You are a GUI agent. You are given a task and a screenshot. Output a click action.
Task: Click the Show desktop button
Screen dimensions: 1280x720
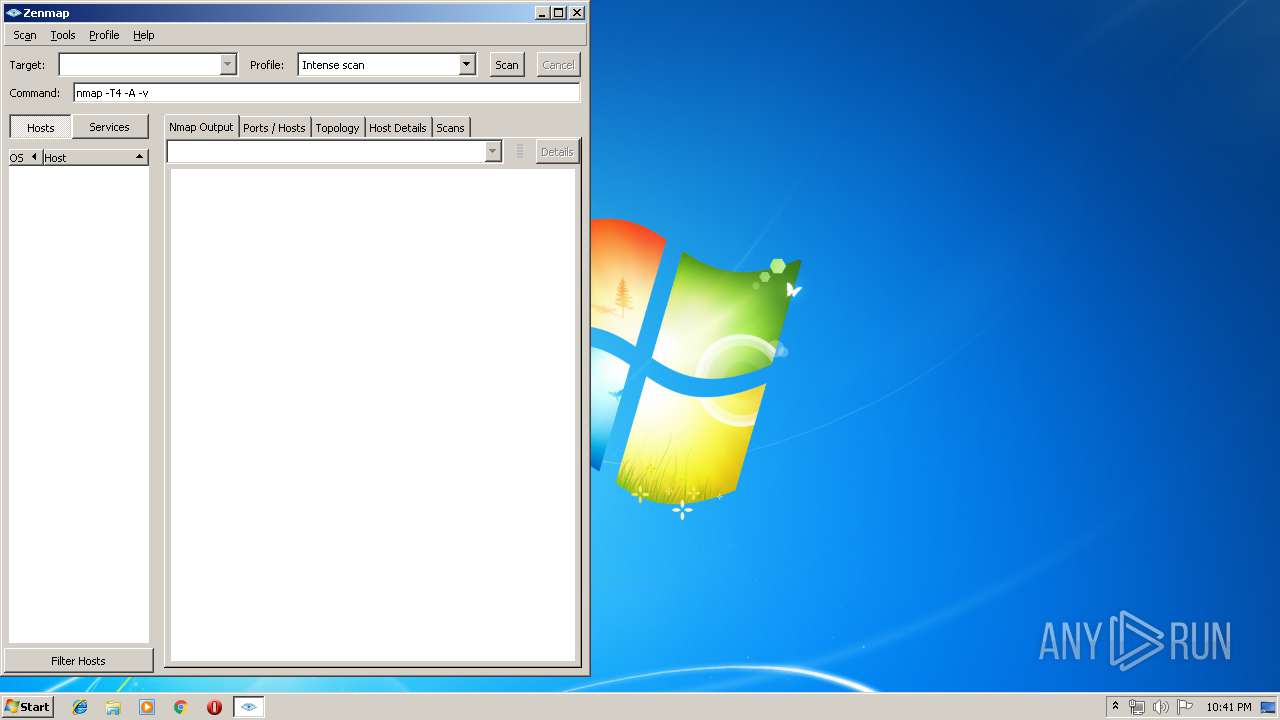point(1268,707)
